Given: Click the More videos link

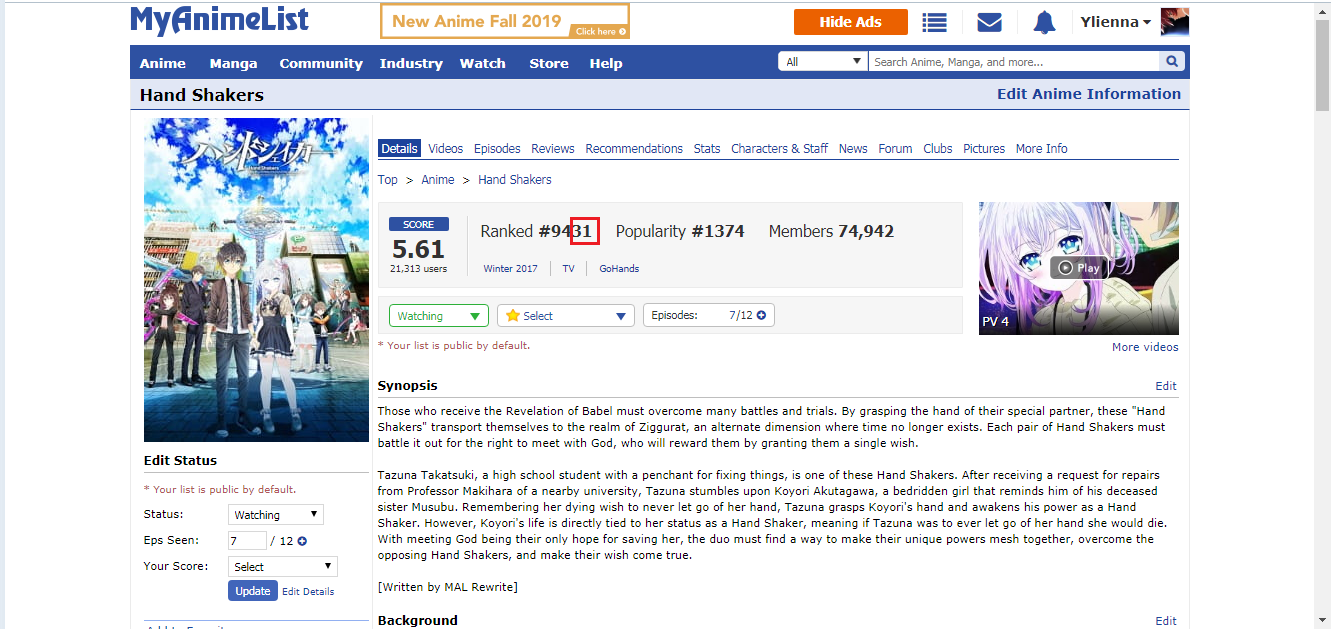Looking at the screenshot, I should pyautogui.click(x=1145, y=347).
